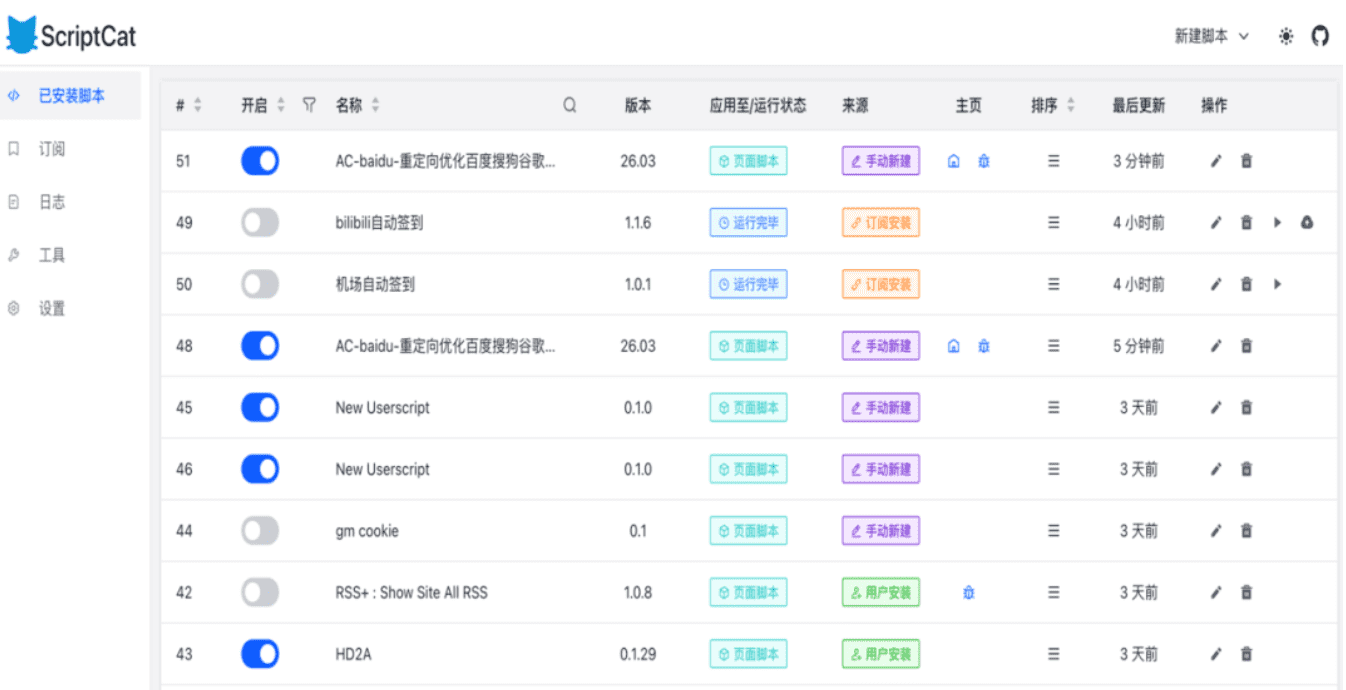Disable the HD2A script switch
This screenshot has height=690, width=1346.
click(x=260, y=654)
